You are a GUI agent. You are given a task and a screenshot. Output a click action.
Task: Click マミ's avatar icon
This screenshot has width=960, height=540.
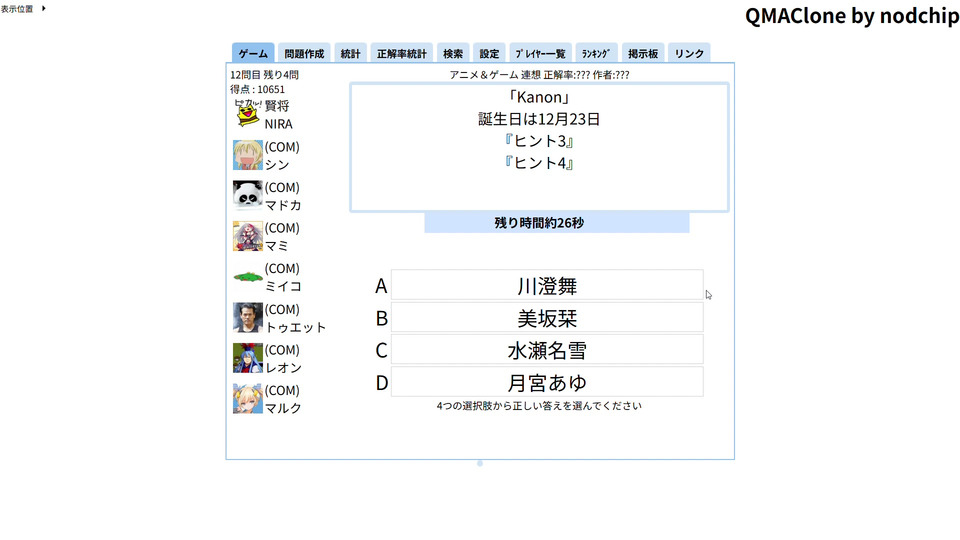coord(248,236)
